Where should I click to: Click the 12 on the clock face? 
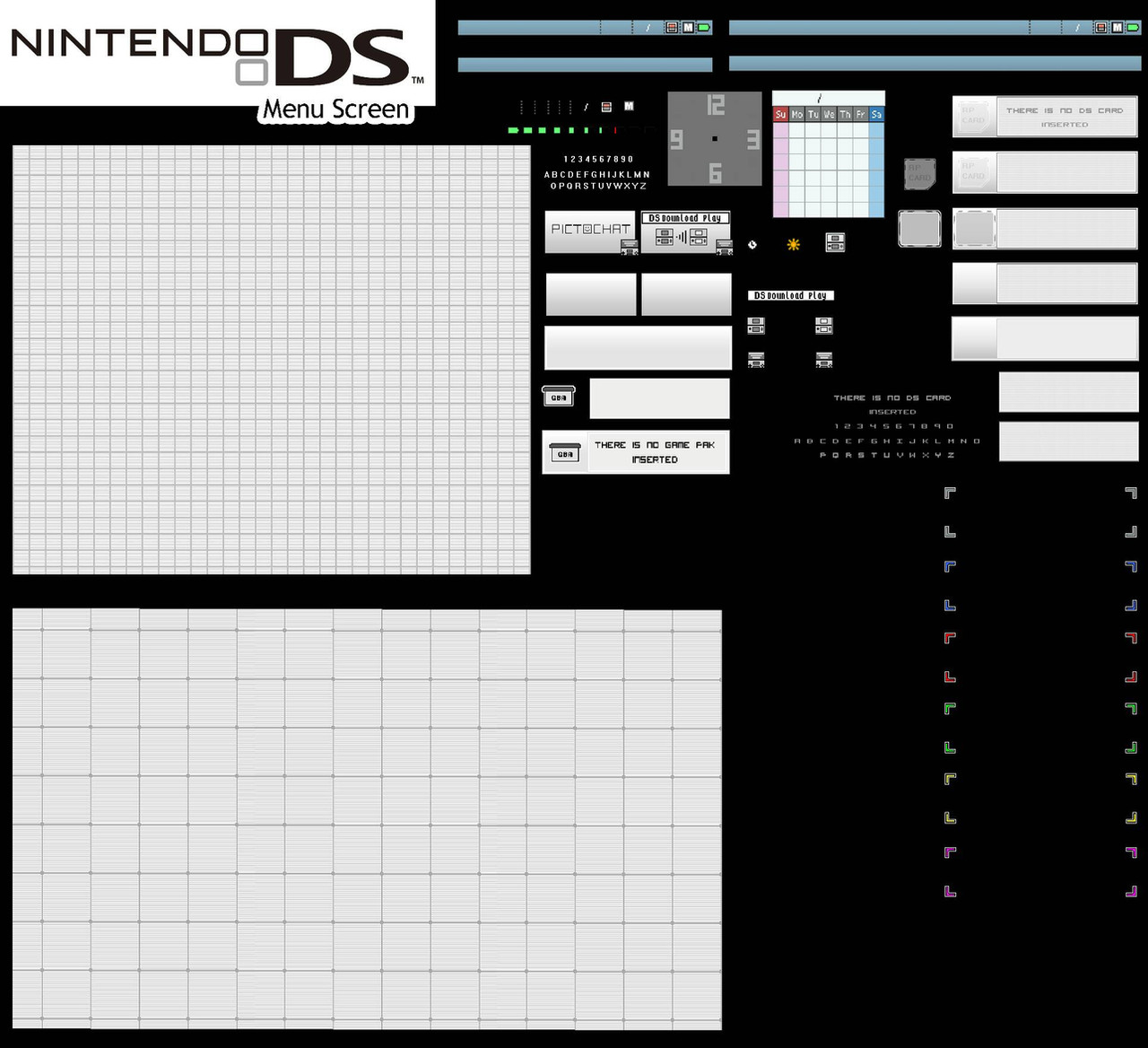pos(715,105)
